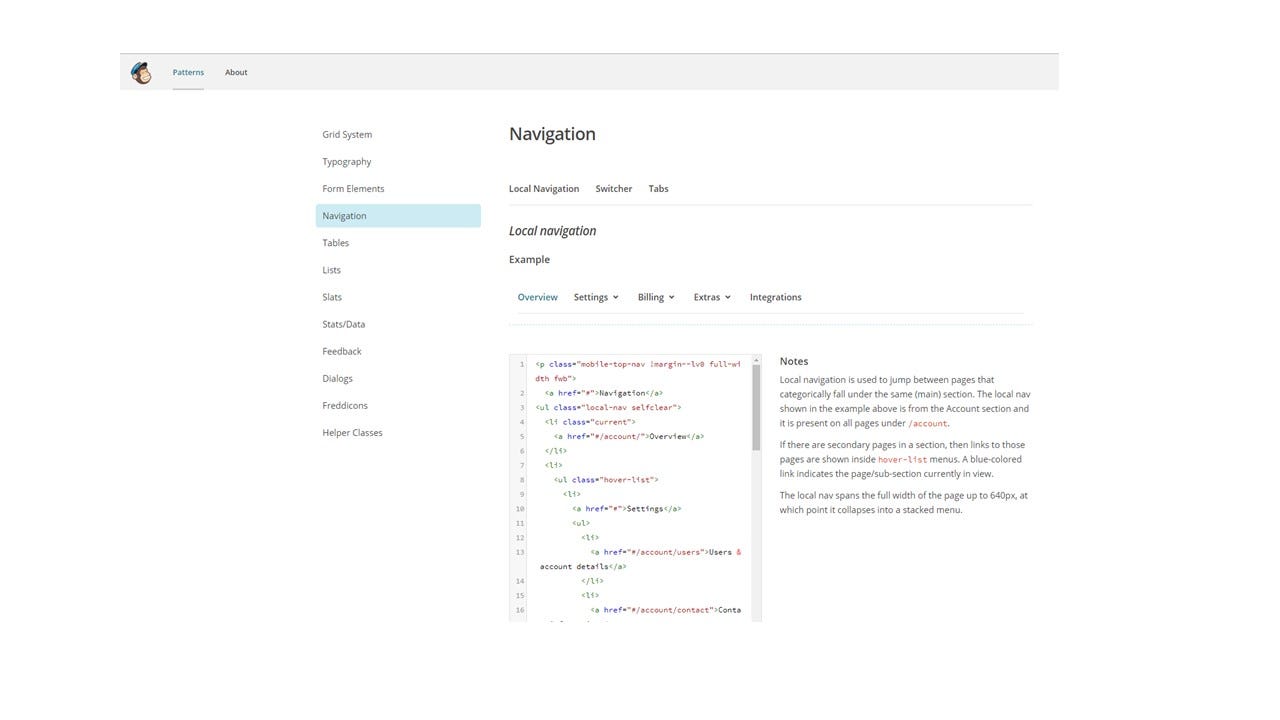The height and width of the screenshot is (720, 1280).
Task: Click Overview in the example navigation
Action: coord(537,296)
